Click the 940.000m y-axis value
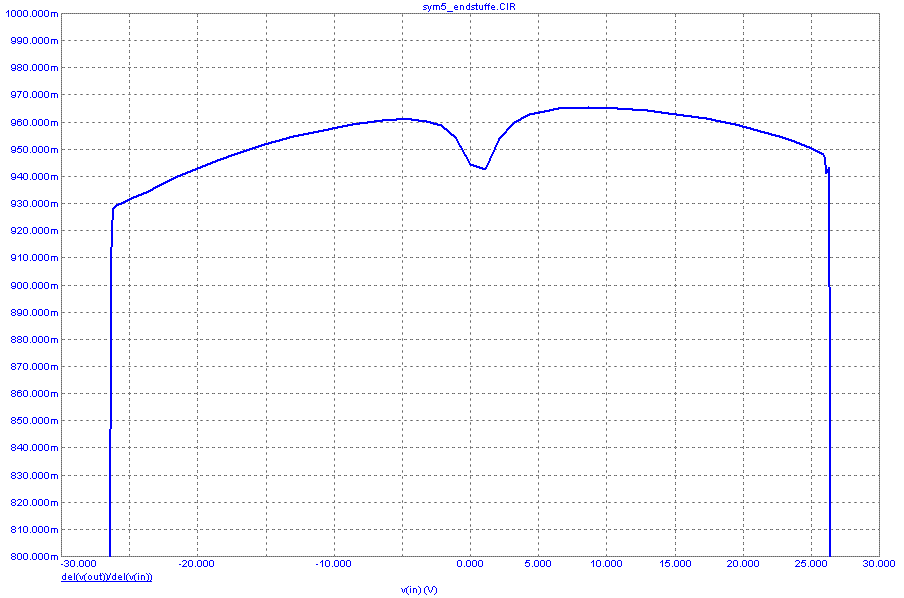This screenshot has height=598, width=904. (x=35, y=177)
